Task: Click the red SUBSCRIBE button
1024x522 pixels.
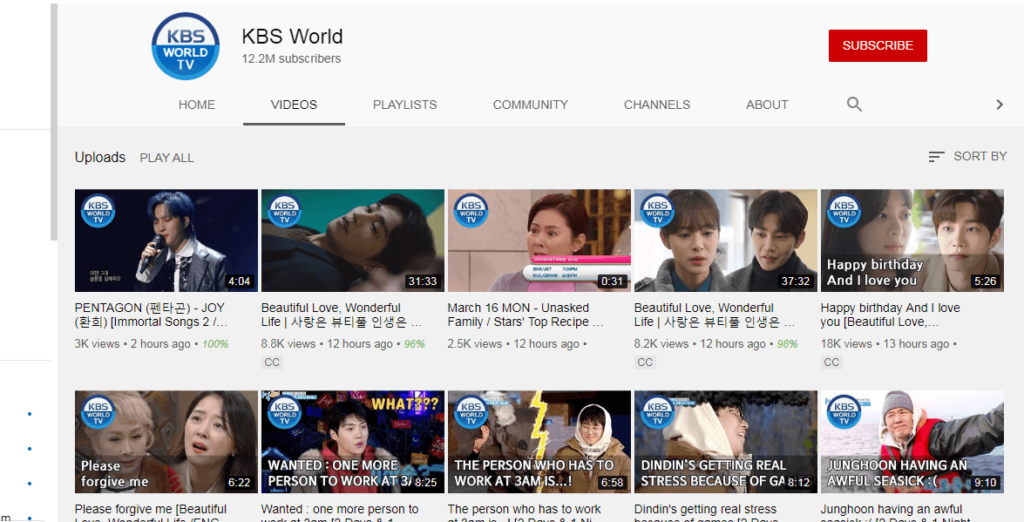Action: tap(878, 46)
